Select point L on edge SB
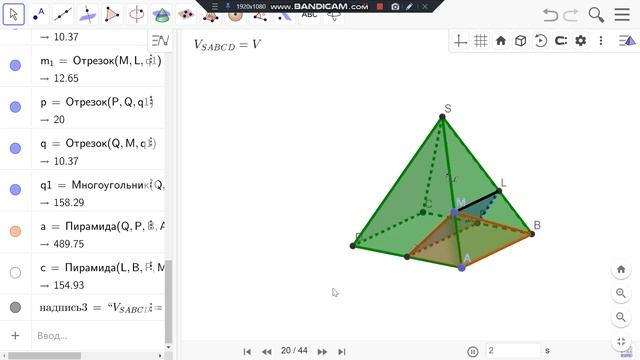The image size is (640, 360). click(x=499, y=191)
